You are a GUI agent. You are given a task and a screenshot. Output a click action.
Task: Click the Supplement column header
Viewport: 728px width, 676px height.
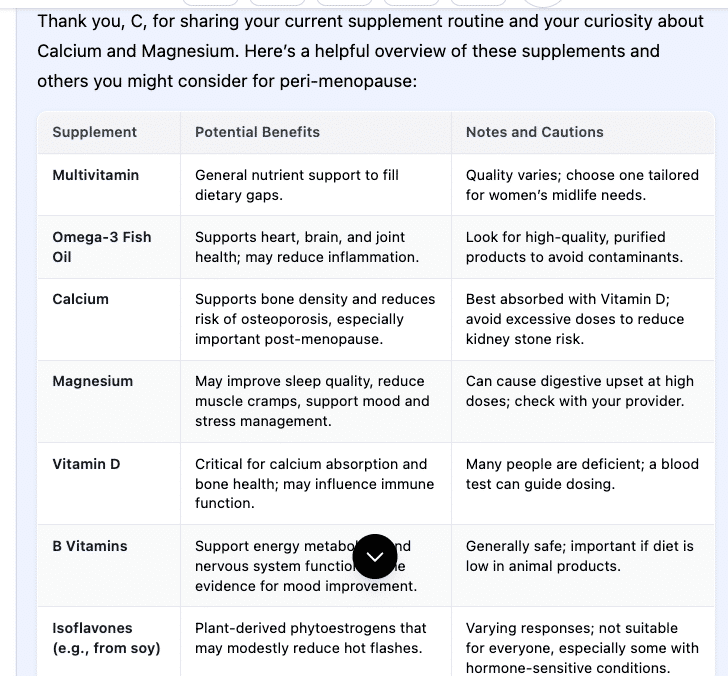pos(95,132)
